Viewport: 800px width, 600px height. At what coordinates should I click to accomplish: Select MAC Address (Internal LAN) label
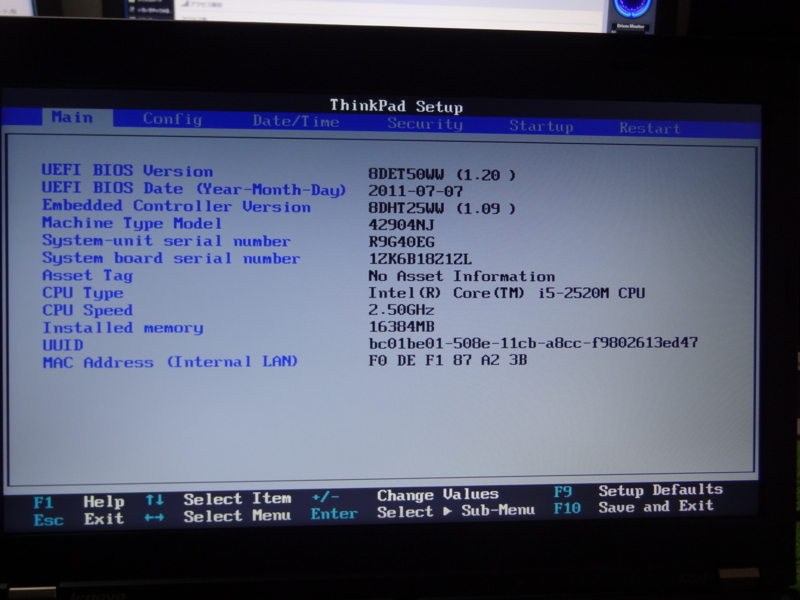(x=170, y=362)
